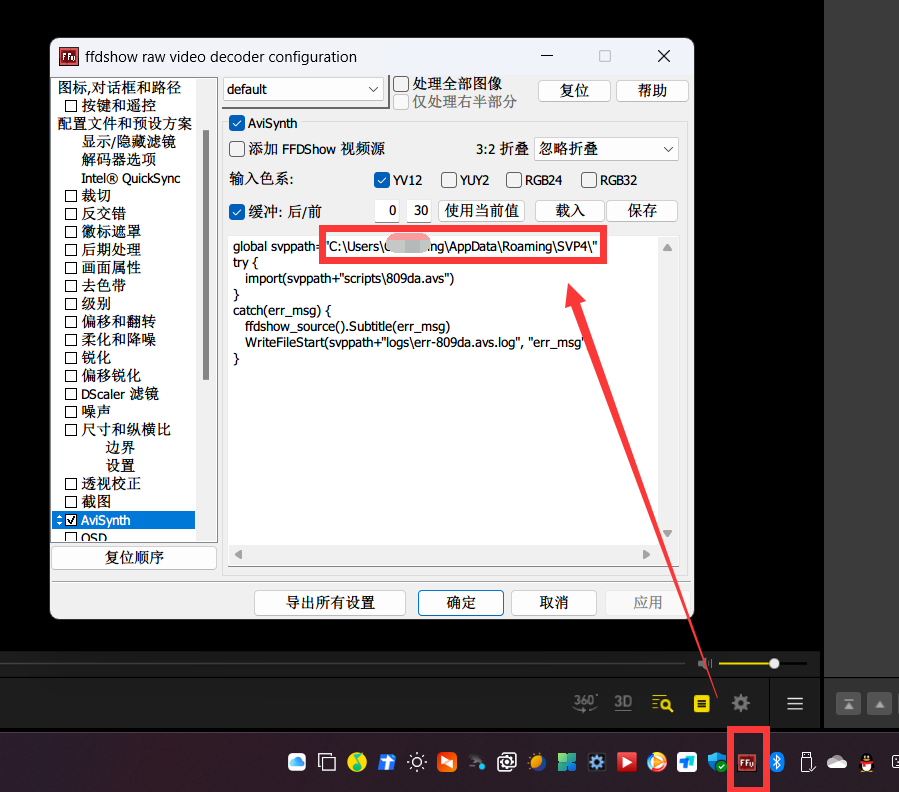The height and width of the screenshot is (792, 899).
Task: Click the 帮助 button
Action: (652, 91)
